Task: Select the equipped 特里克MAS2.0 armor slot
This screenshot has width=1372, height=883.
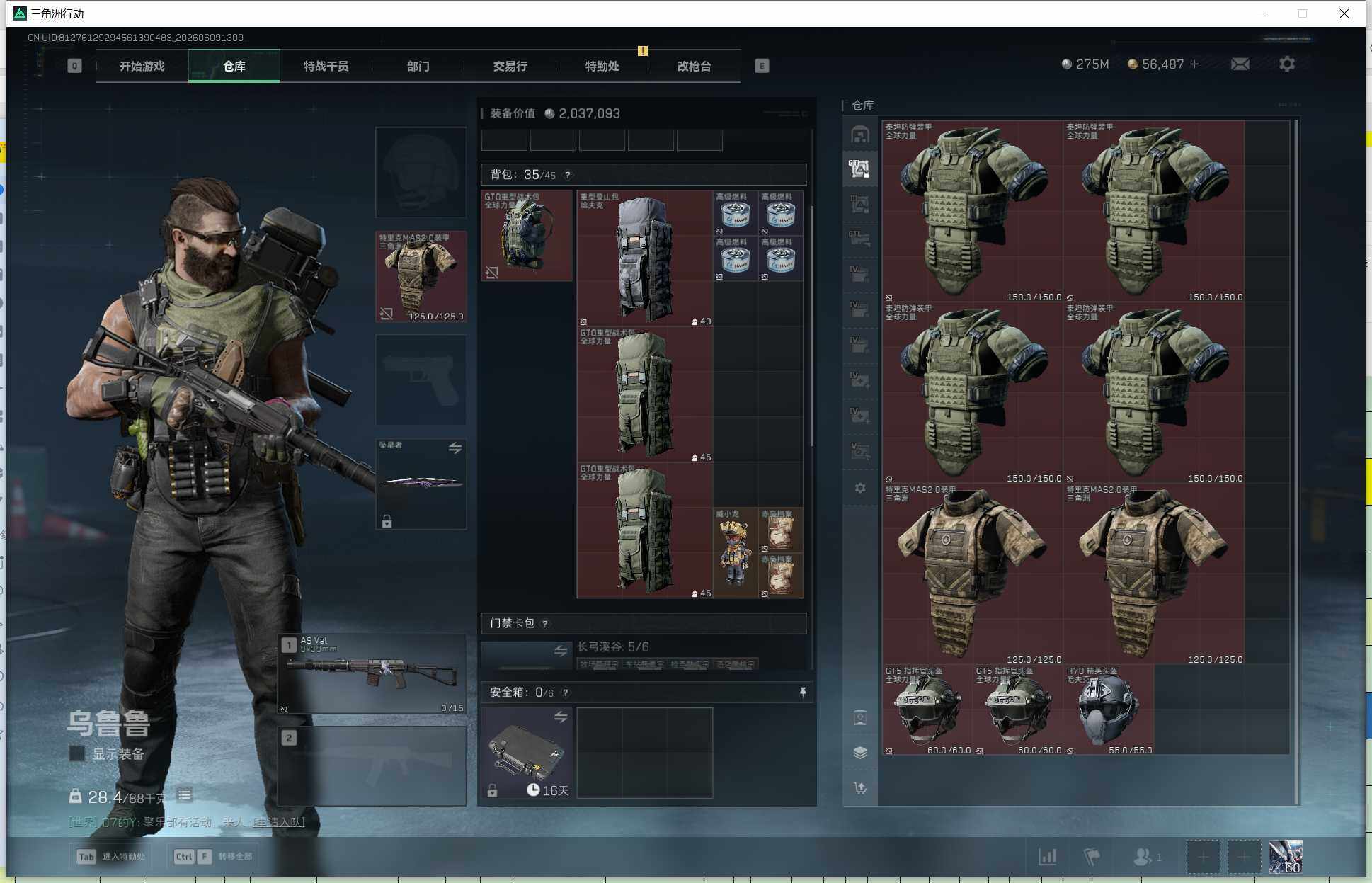Action: pos(421,277)
